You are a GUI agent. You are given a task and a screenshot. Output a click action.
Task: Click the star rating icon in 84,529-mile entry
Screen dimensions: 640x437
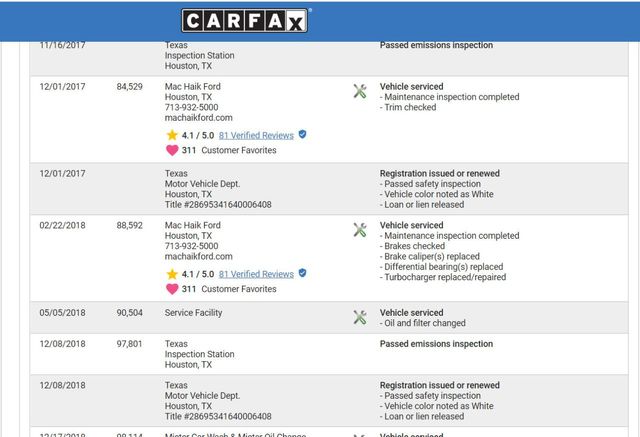point(172,134)
